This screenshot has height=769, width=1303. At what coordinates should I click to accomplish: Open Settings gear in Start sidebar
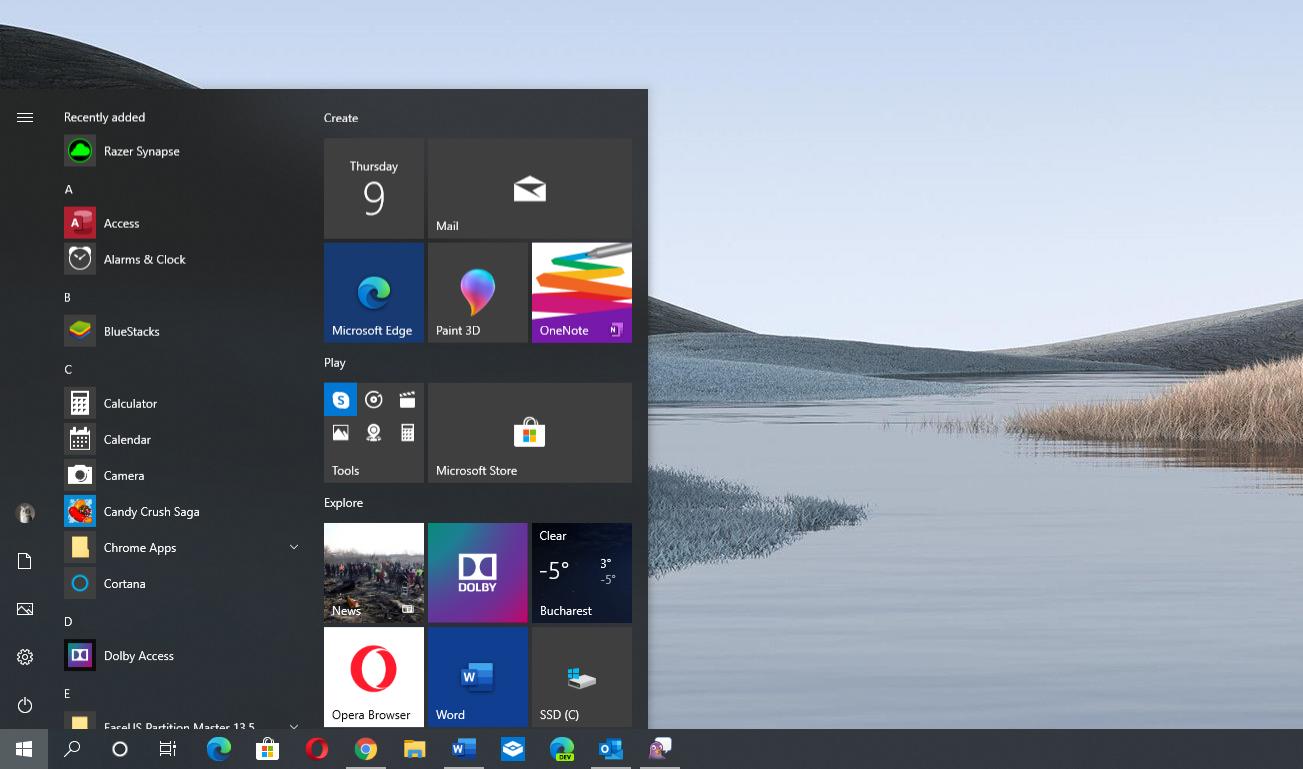tap(25, 657)
